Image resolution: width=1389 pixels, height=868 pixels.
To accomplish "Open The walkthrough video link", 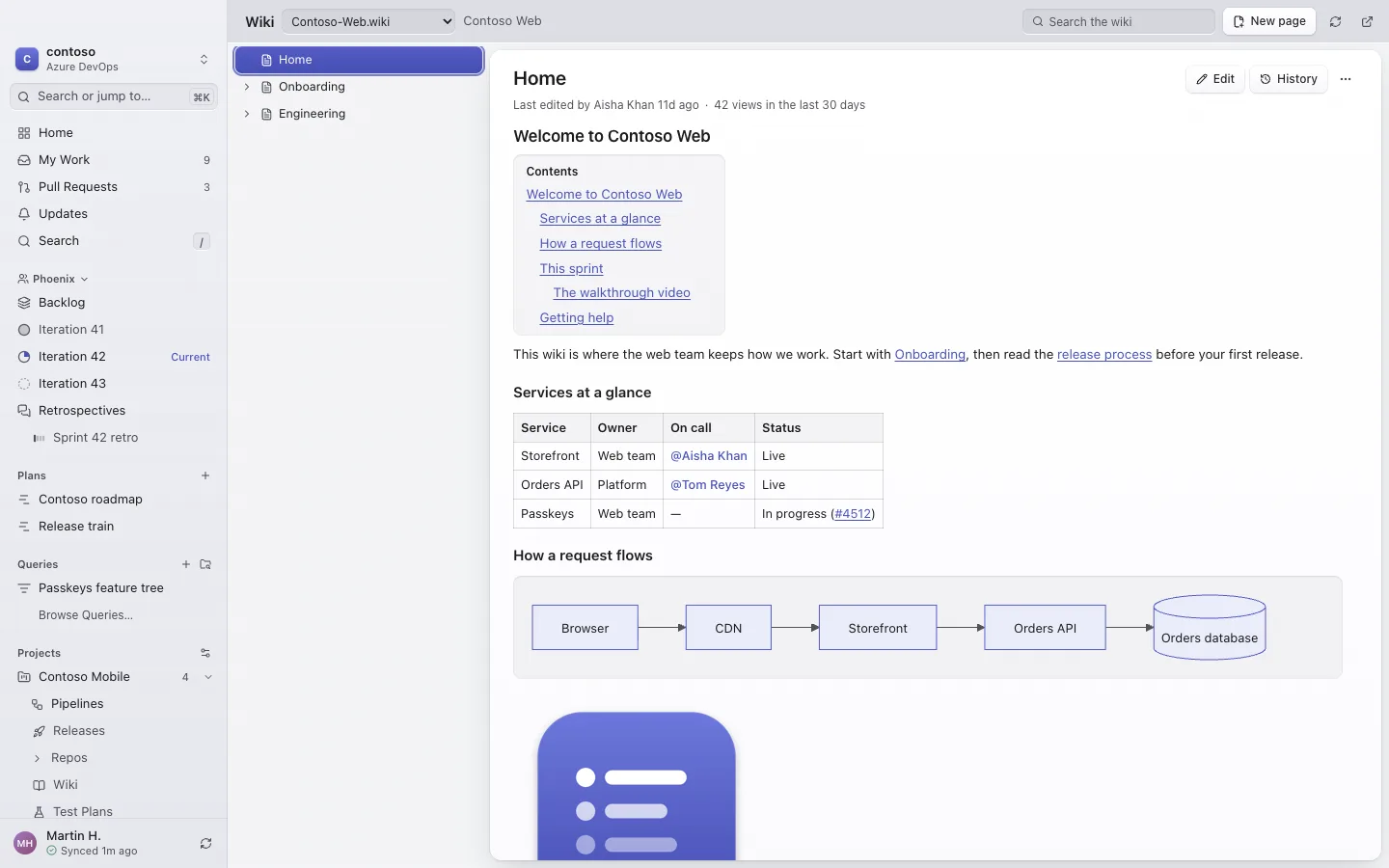I will [621, 293].
